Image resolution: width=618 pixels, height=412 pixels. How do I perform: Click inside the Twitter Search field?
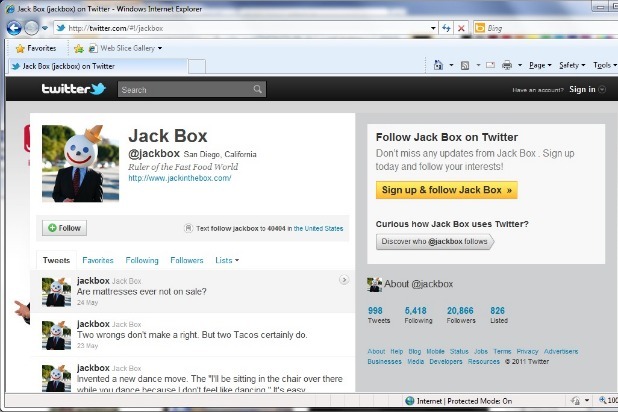point(185,90)
